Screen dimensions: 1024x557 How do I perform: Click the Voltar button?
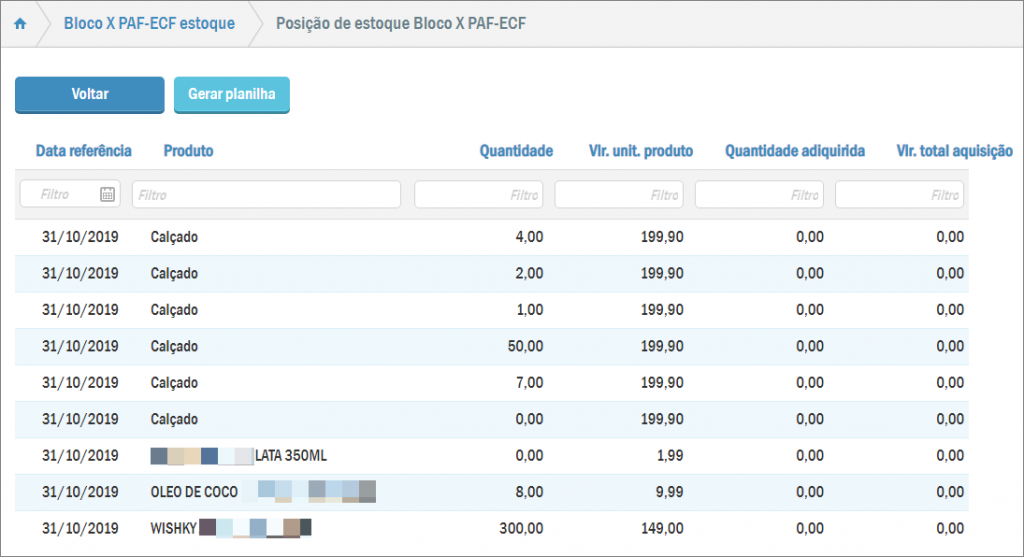pos(89,94)
